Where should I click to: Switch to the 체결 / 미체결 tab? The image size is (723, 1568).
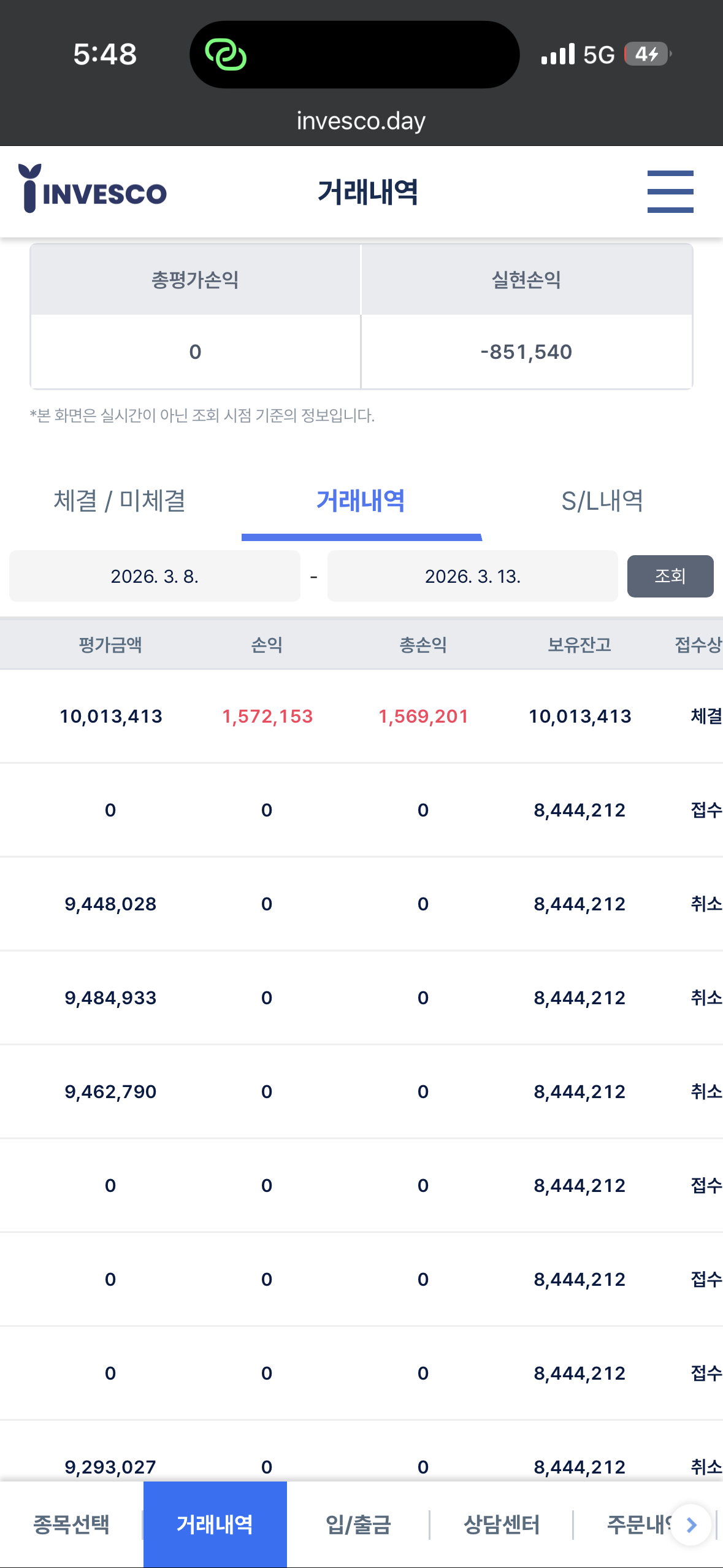tap(120, 501)
